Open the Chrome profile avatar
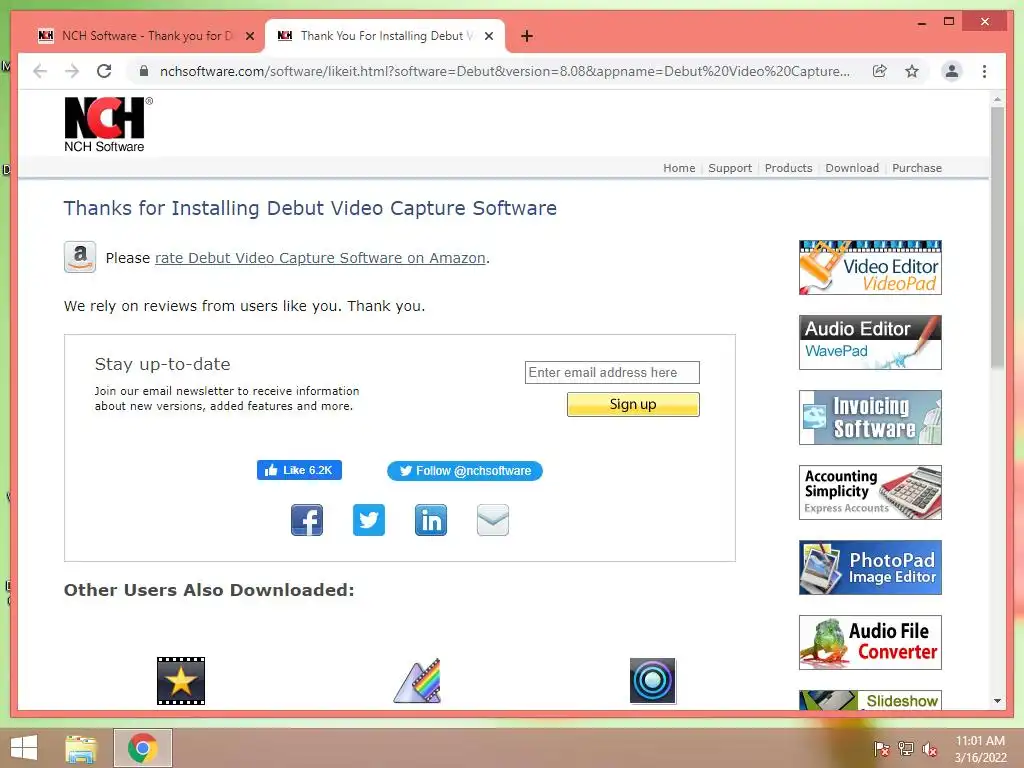The width and height of the screenshot is (1024, 768). 952,71
